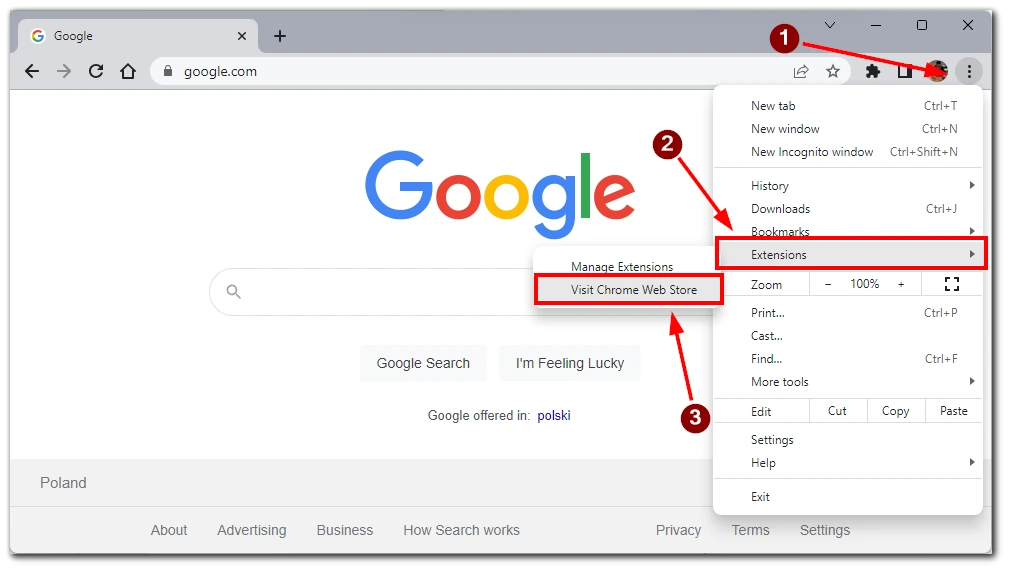Image resolution: width=1010 pixels, height=572 pixels.
Task: Open Settings from the Chrome menu
Action: click(848, 440)
